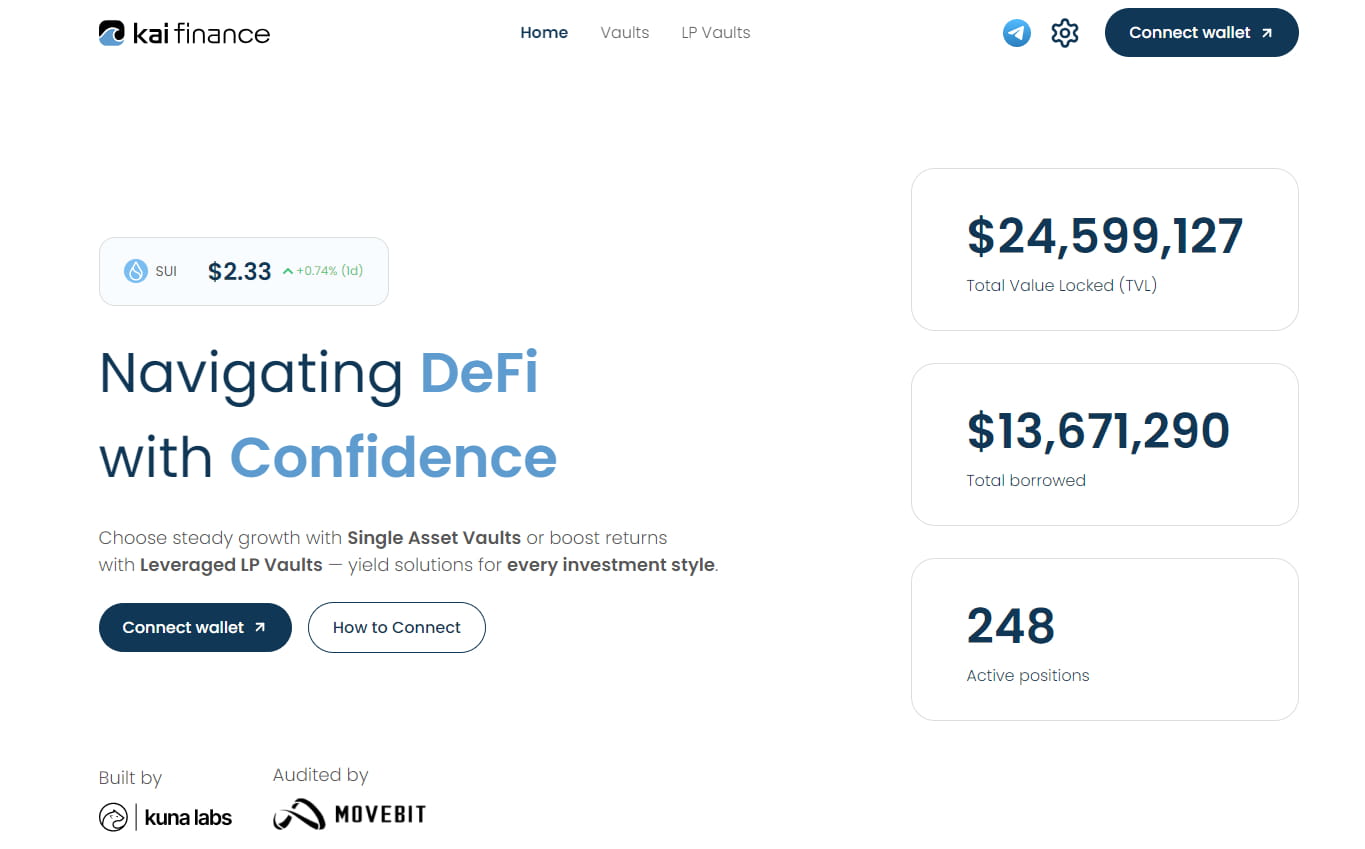Click the SUI droplet token icon
Viewport: 1365px width, 849px height.
136,271
